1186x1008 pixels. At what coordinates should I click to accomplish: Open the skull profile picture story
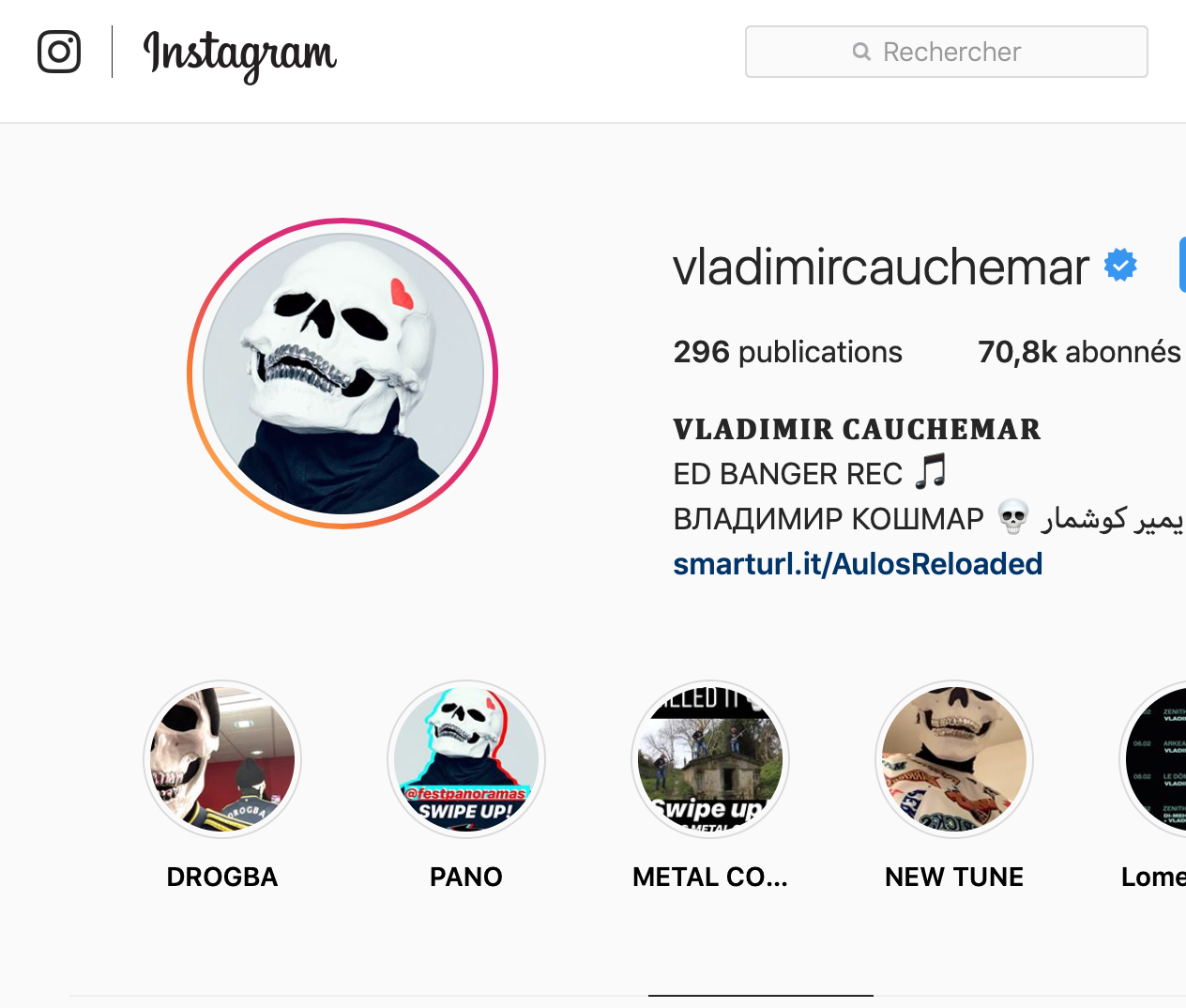342,374
